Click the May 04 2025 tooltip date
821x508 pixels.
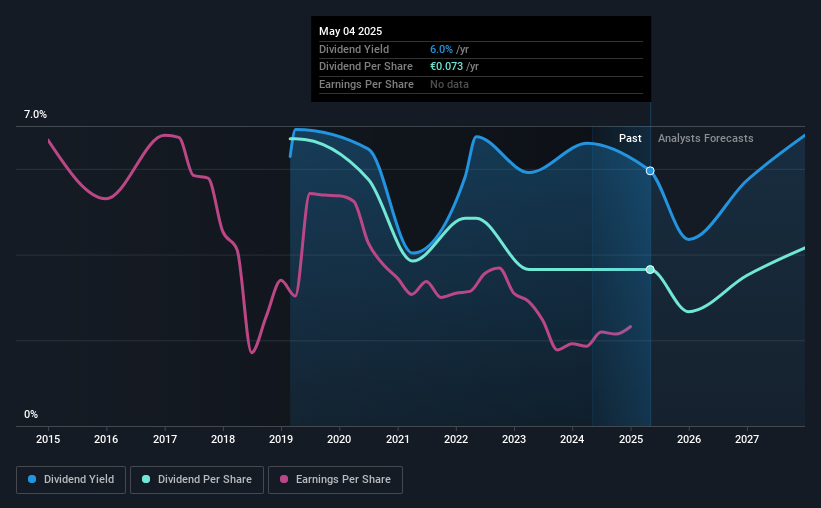(350, 31)
